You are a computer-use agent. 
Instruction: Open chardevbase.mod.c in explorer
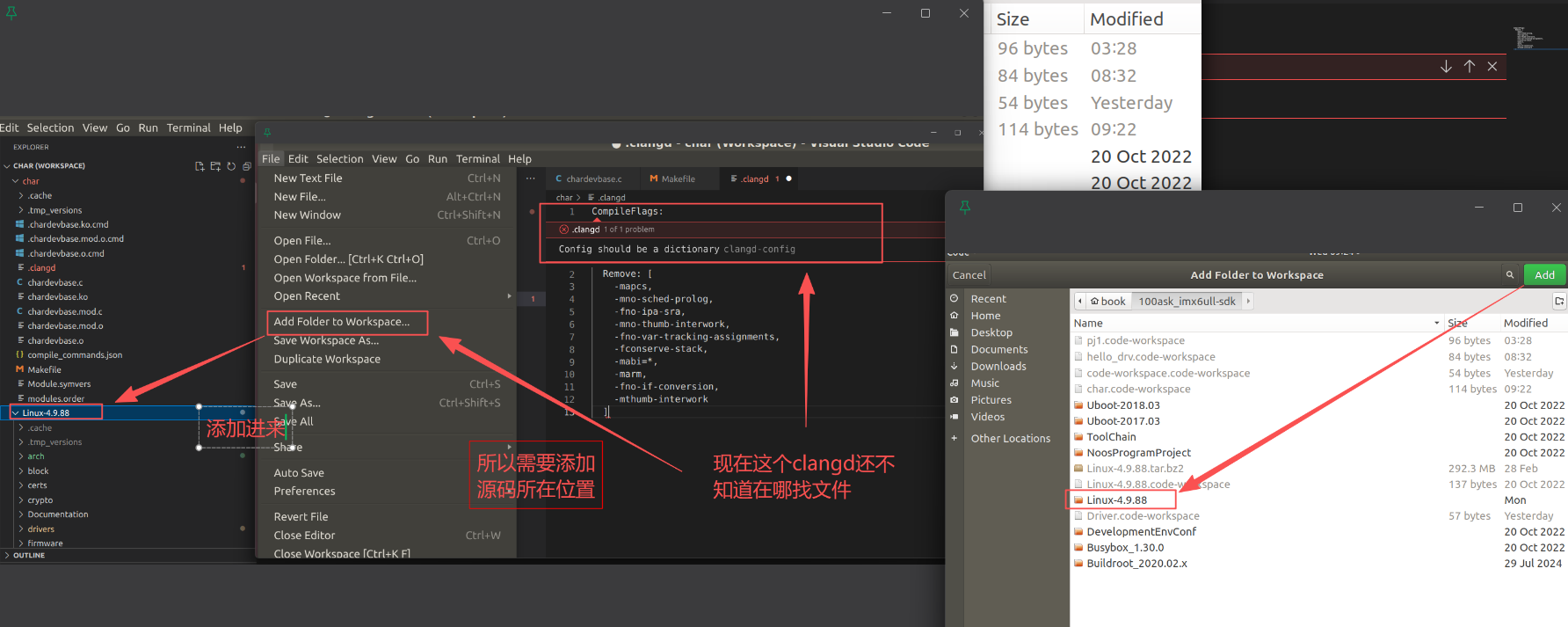point(64,311)
